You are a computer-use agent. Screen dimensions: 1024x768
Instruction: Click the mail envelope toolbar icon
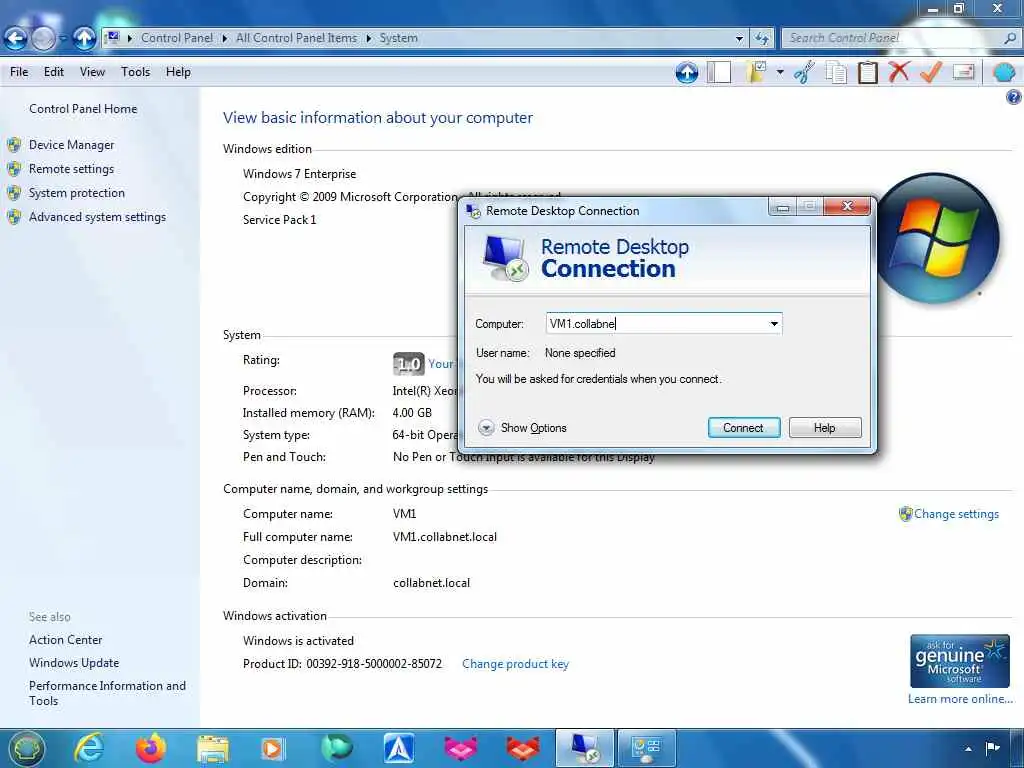point(963,71)
